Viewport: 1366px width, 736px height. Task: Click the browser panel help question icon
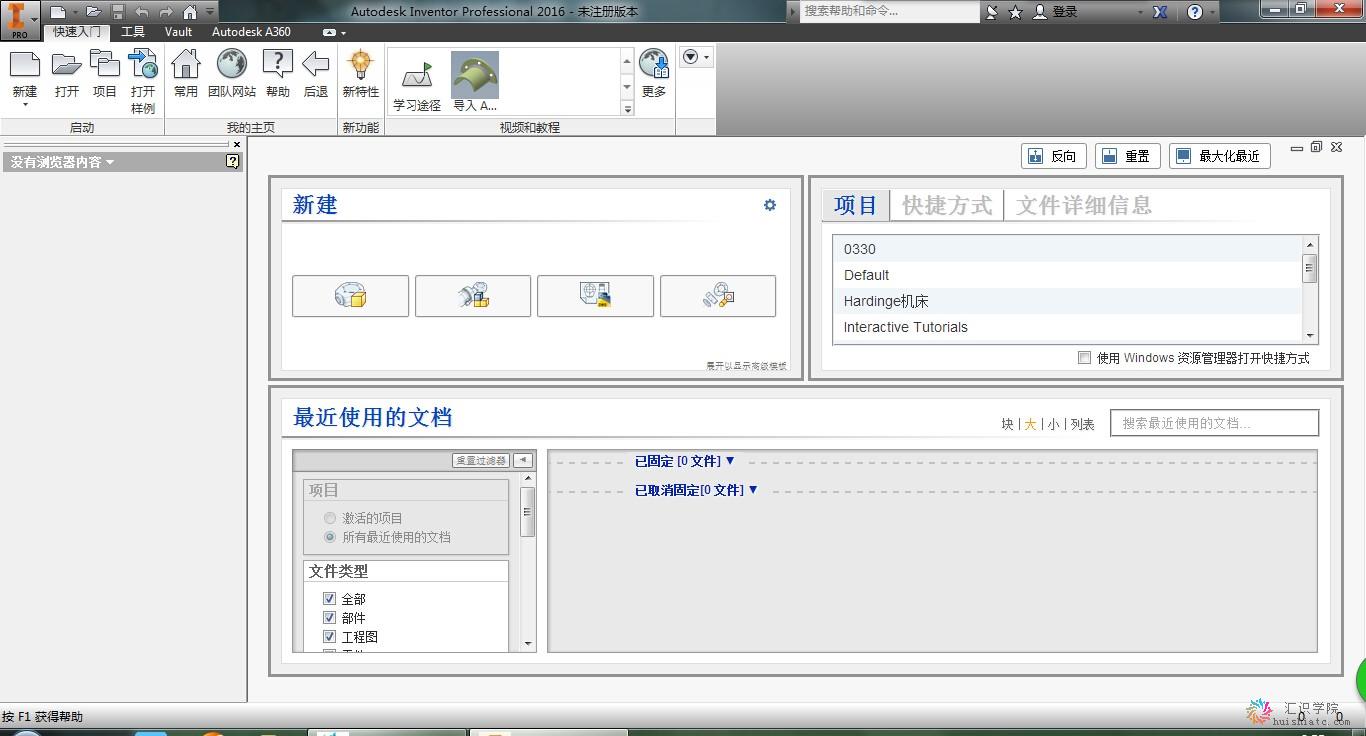pos(233,161)
